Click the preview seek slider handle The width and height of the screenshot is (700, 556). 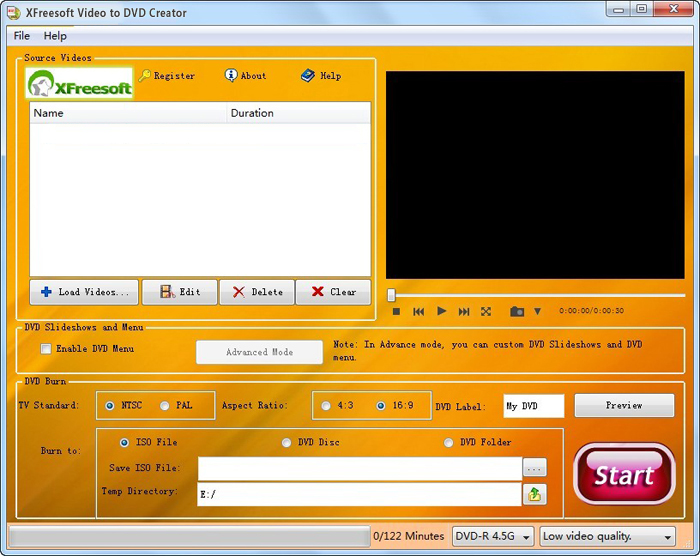tap(392, 295)
